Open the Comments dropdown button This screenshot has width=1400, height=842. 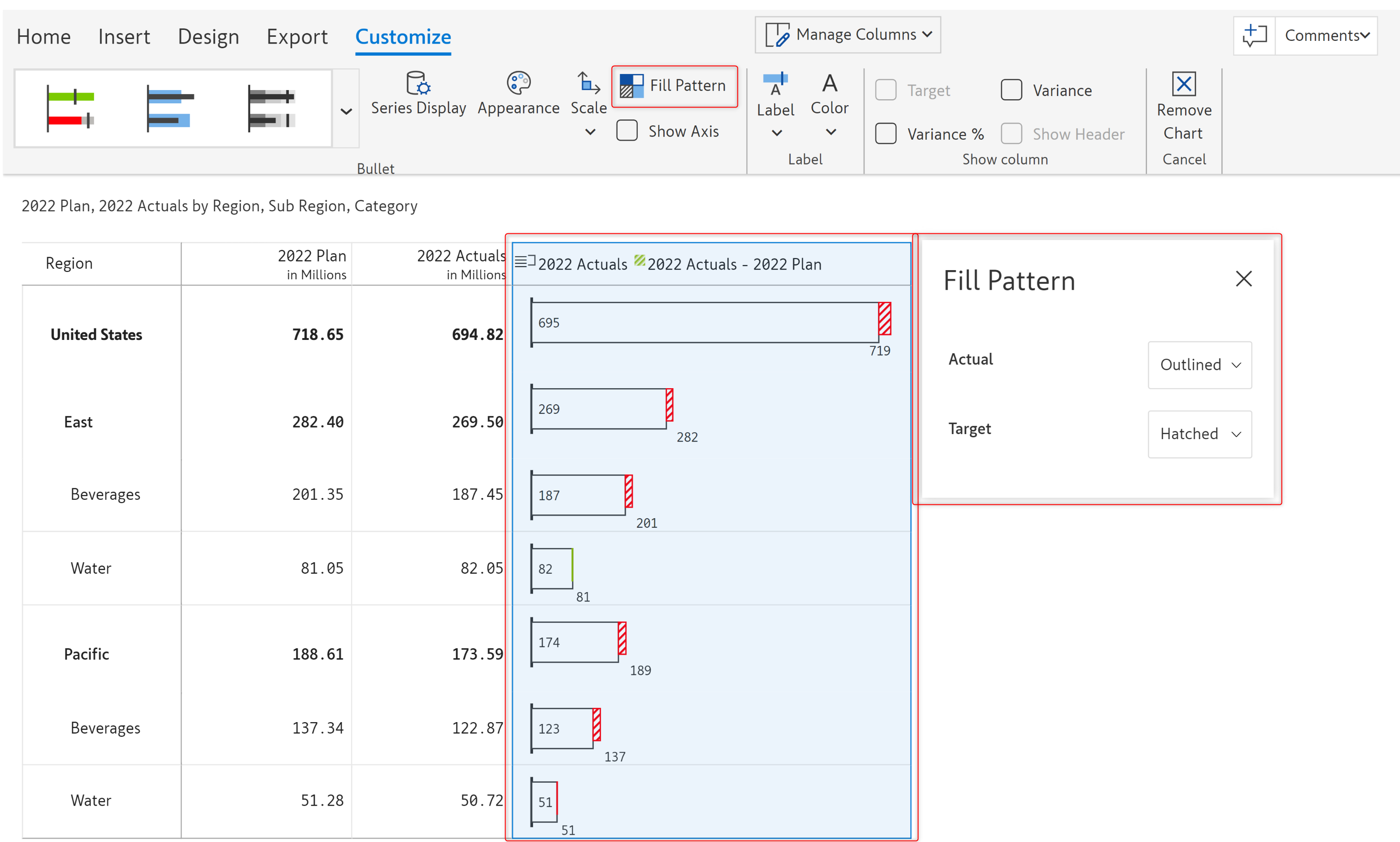(x=1326, y=36)
